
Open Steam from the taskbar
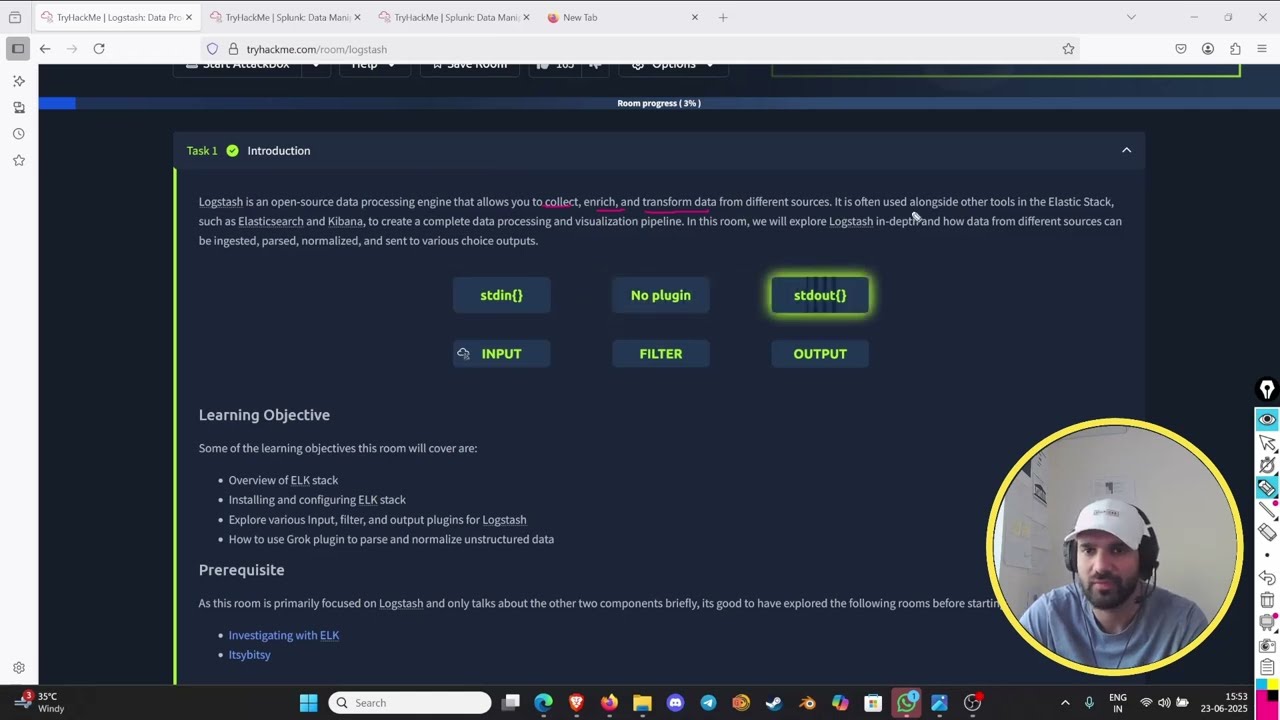pyautogui.click(x=774, y=702)
